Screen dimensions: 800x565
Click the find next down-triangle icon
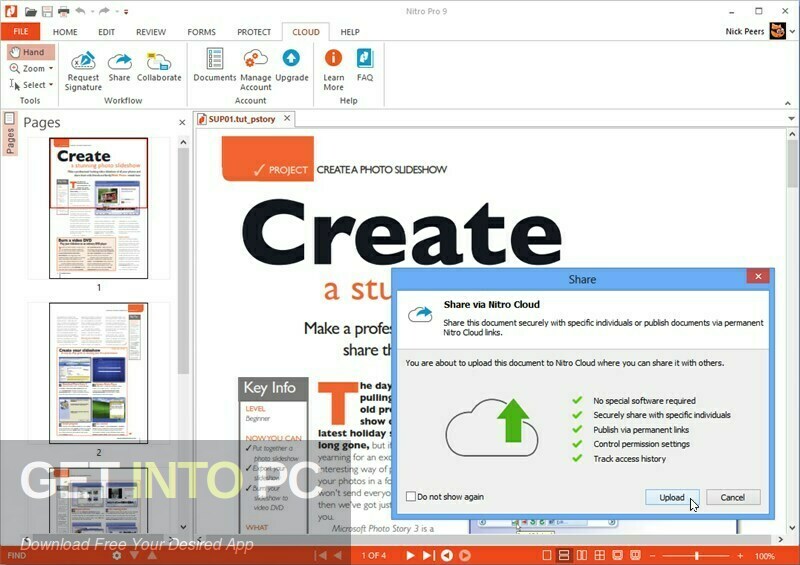[x=134, y=555]
